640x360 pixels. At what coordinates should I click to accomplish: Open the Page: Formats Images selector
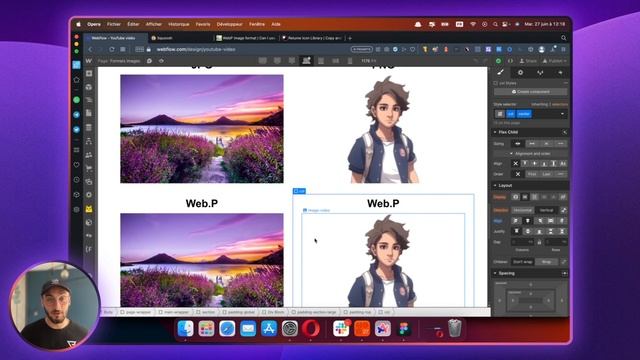(119, 61)
